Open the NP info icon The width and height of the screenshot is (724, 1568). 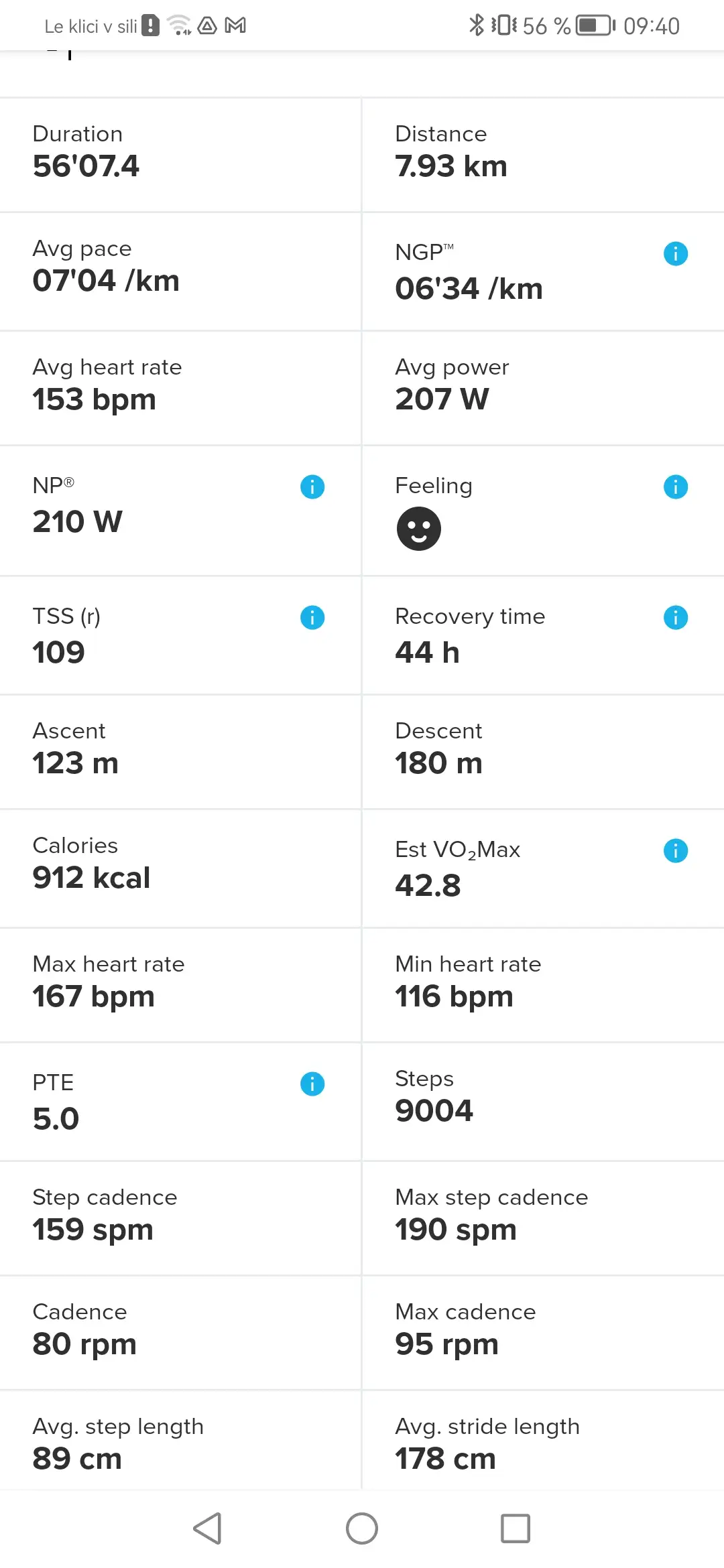click(x=312, y=487)
